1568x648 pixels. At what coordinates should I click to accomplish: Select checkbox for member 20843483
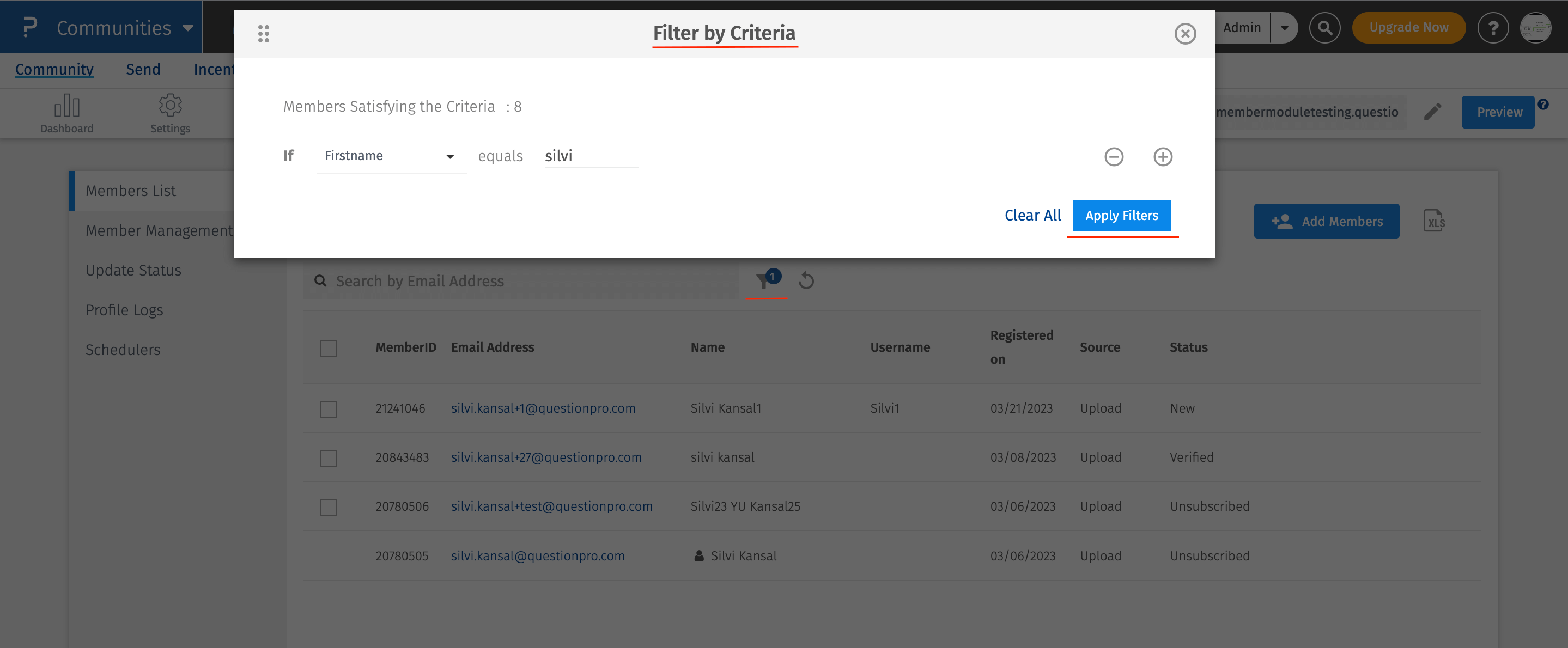tap(328, 457)
